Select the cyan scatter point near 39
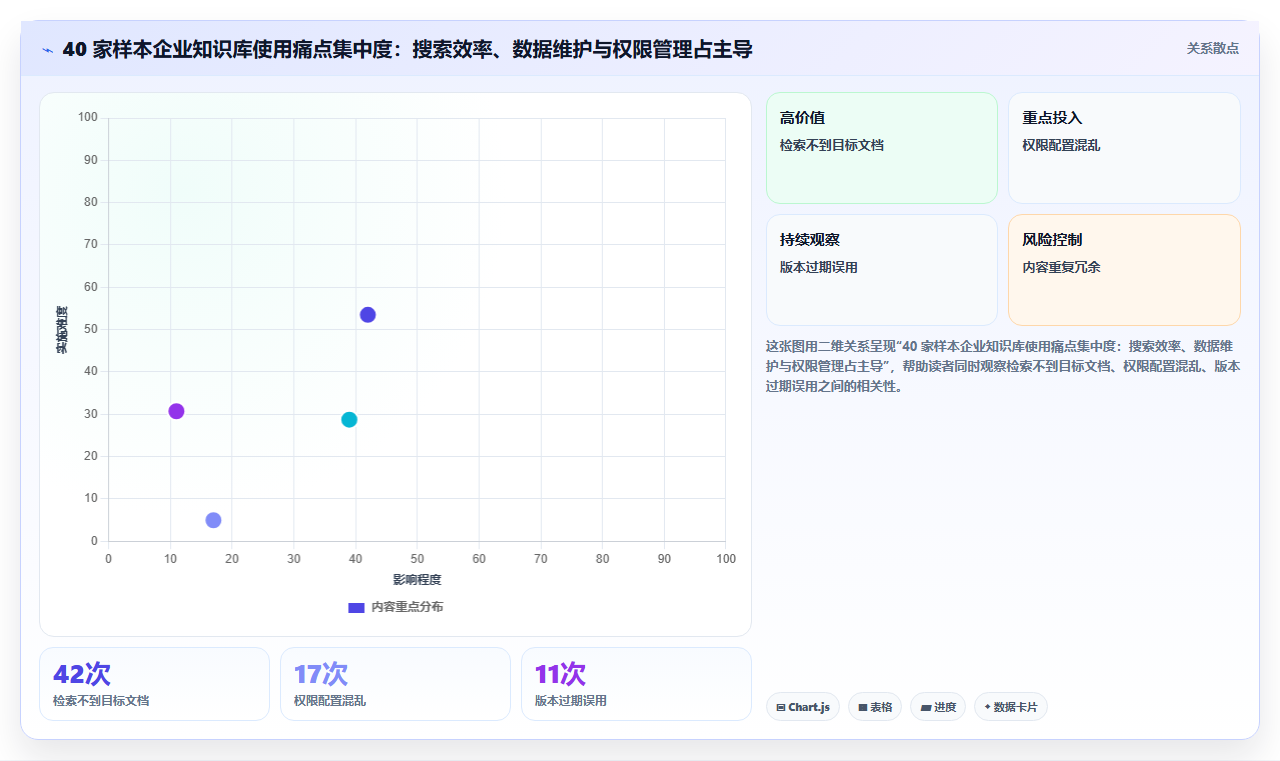This screenshot has height=761, width=1280. (349, 420)
